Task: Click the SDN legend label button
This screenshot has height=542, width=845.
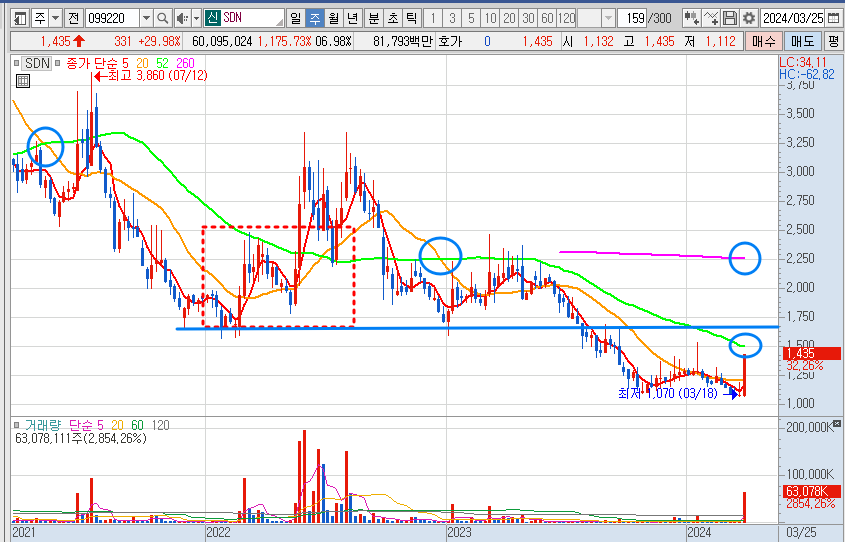Action: pyautogui.click(x=37, y=63)
